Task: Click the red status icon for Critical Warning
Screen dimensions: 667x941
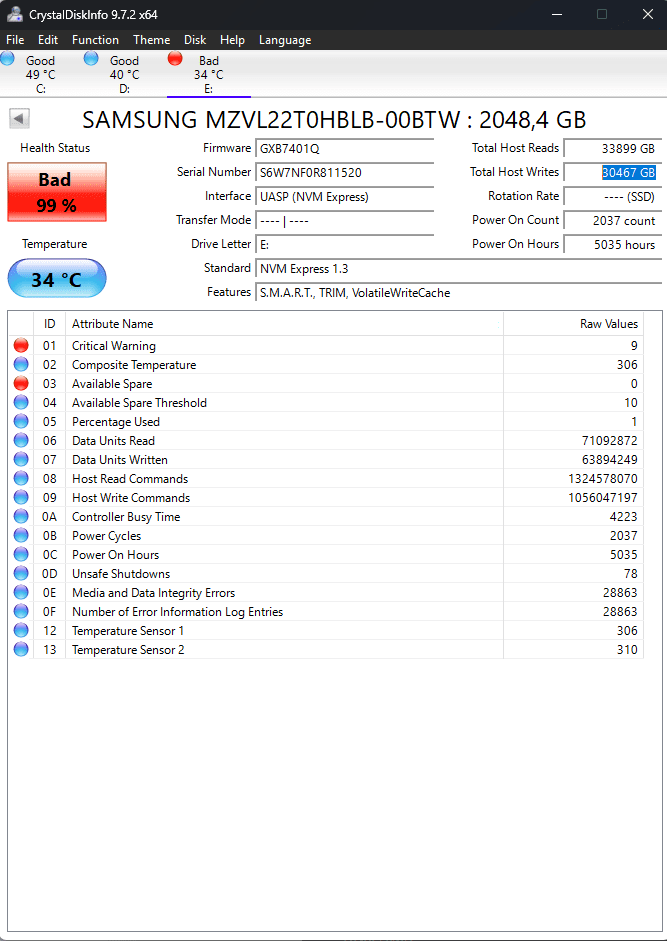Action: click(21, 345)
